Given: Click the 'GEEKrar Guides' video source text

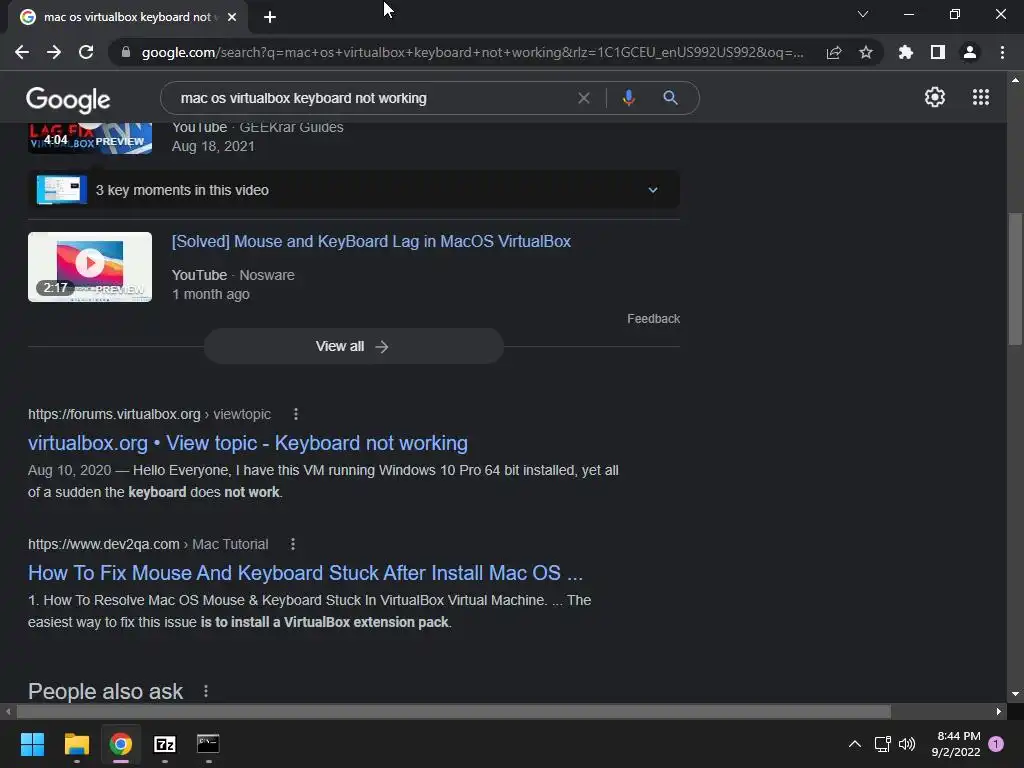Looking at the screenshot, I should click(x=291, y=127).
